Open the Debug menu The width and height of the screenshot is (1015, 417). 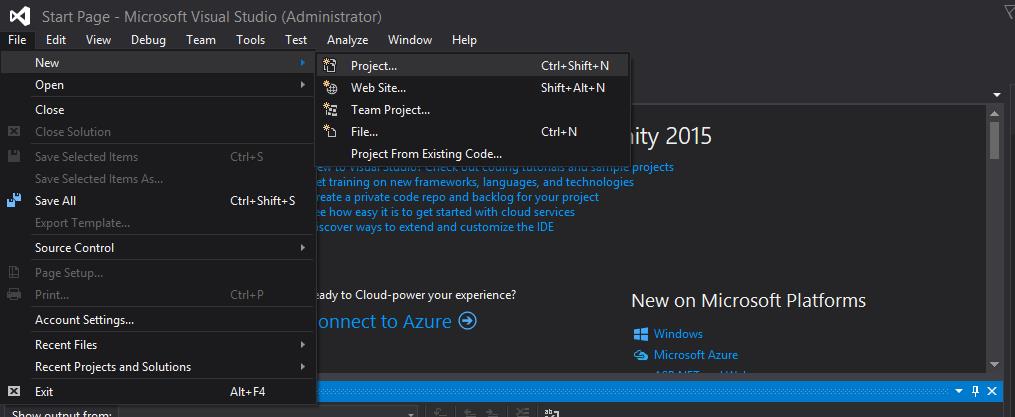pos(148,40)
